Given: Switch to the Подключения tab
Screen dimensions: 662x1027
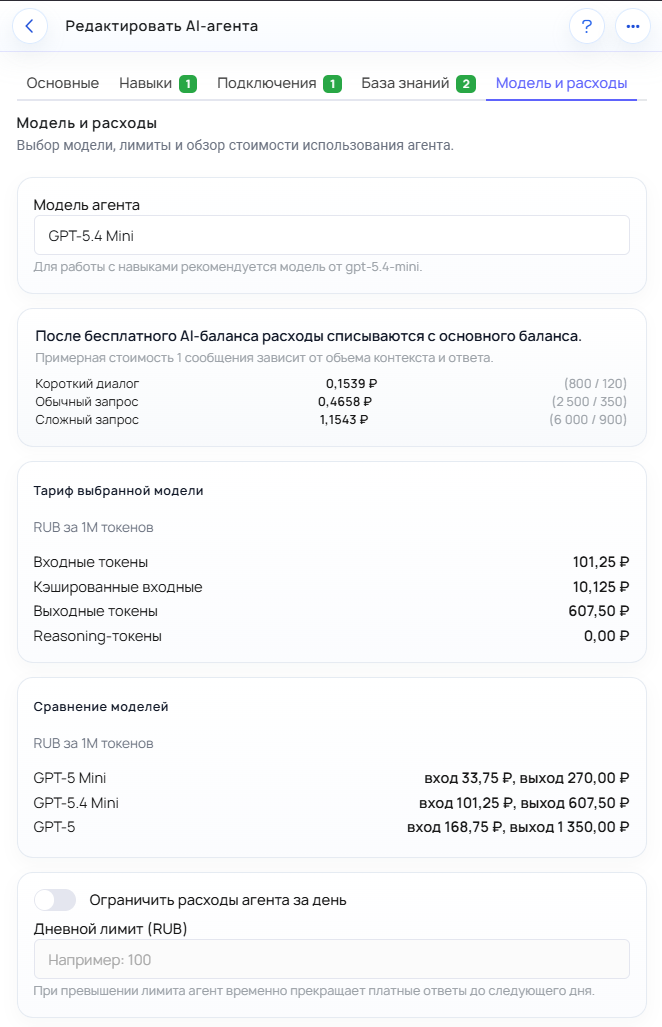Looking at the screenshot, I should (x=266, y=85).
